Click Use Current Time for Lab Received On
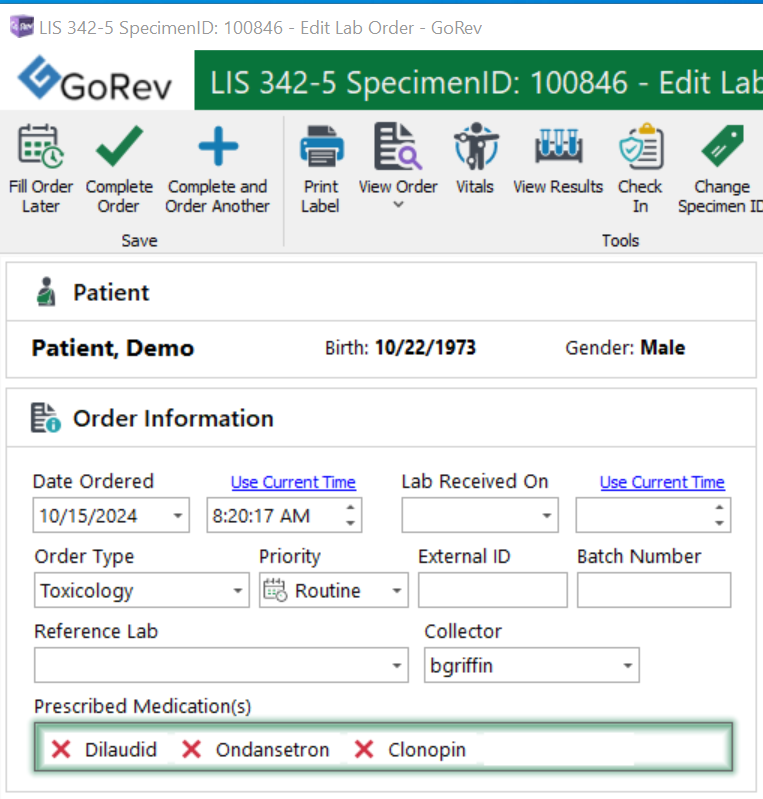Image resolution: width=763 pixels, height=799 pixels. click(x=662, y=482)
